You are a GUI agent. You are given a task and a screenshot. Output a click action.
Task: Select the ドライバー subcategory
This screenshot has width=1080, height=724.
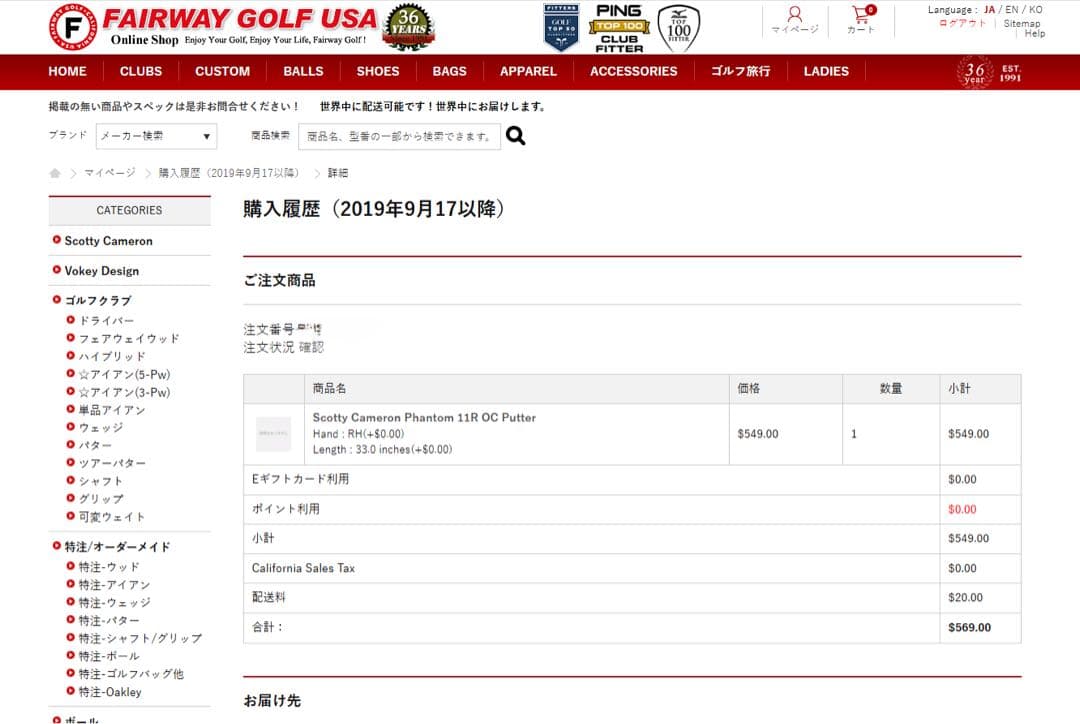point(106,320)
